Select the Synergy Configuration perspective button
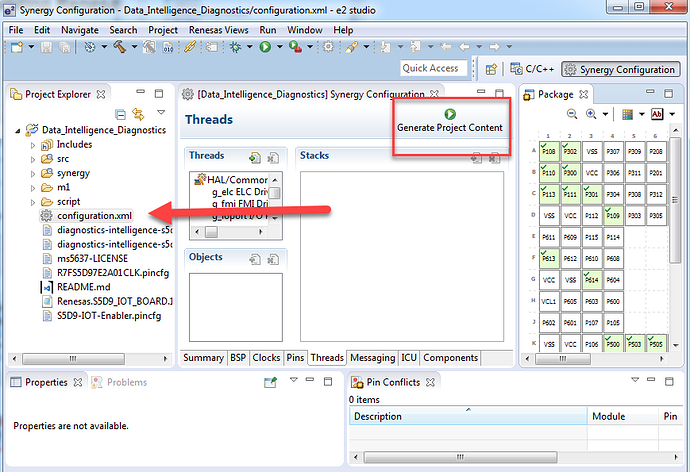Screen dimensions: 690x472 point(620,69)
